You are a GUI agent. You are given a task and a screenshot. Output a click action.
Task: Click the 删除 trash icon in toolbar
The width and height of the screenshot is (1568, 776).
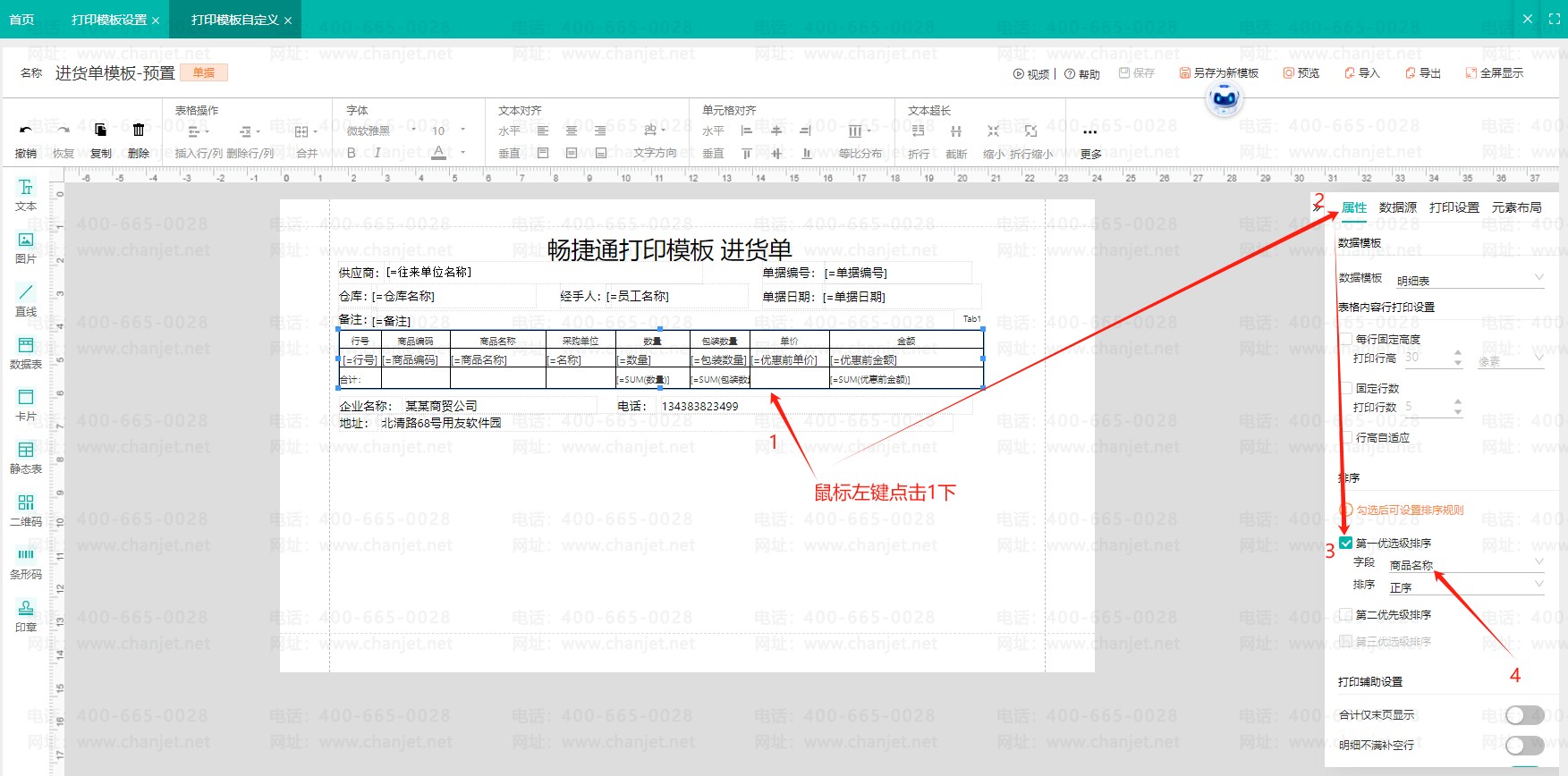point(139,131)
